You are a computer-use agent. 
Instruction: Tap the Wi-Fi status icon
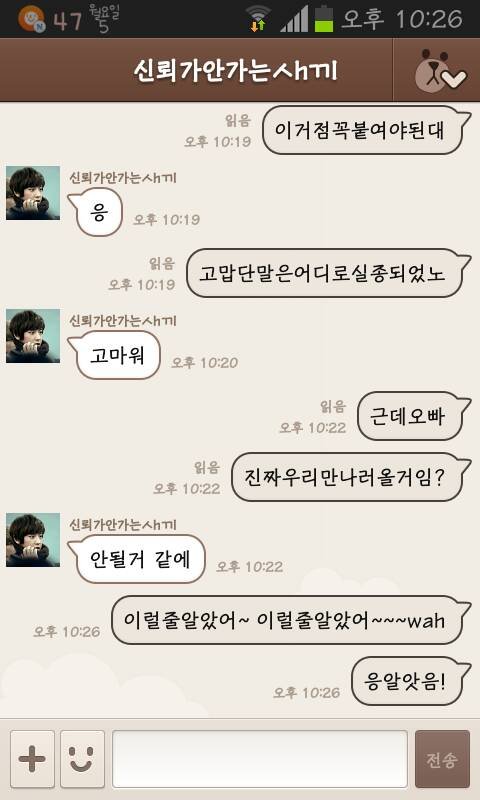coord(258,18)
